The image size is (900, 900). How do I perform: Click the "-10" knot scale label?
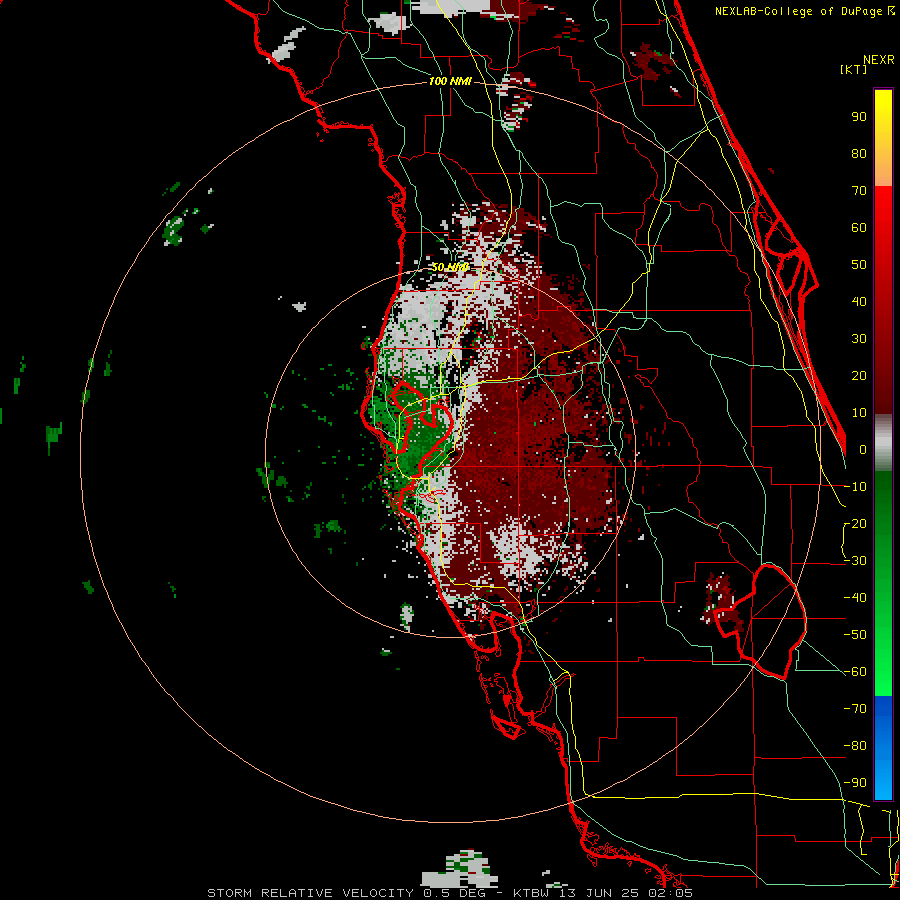click(855, 487)
